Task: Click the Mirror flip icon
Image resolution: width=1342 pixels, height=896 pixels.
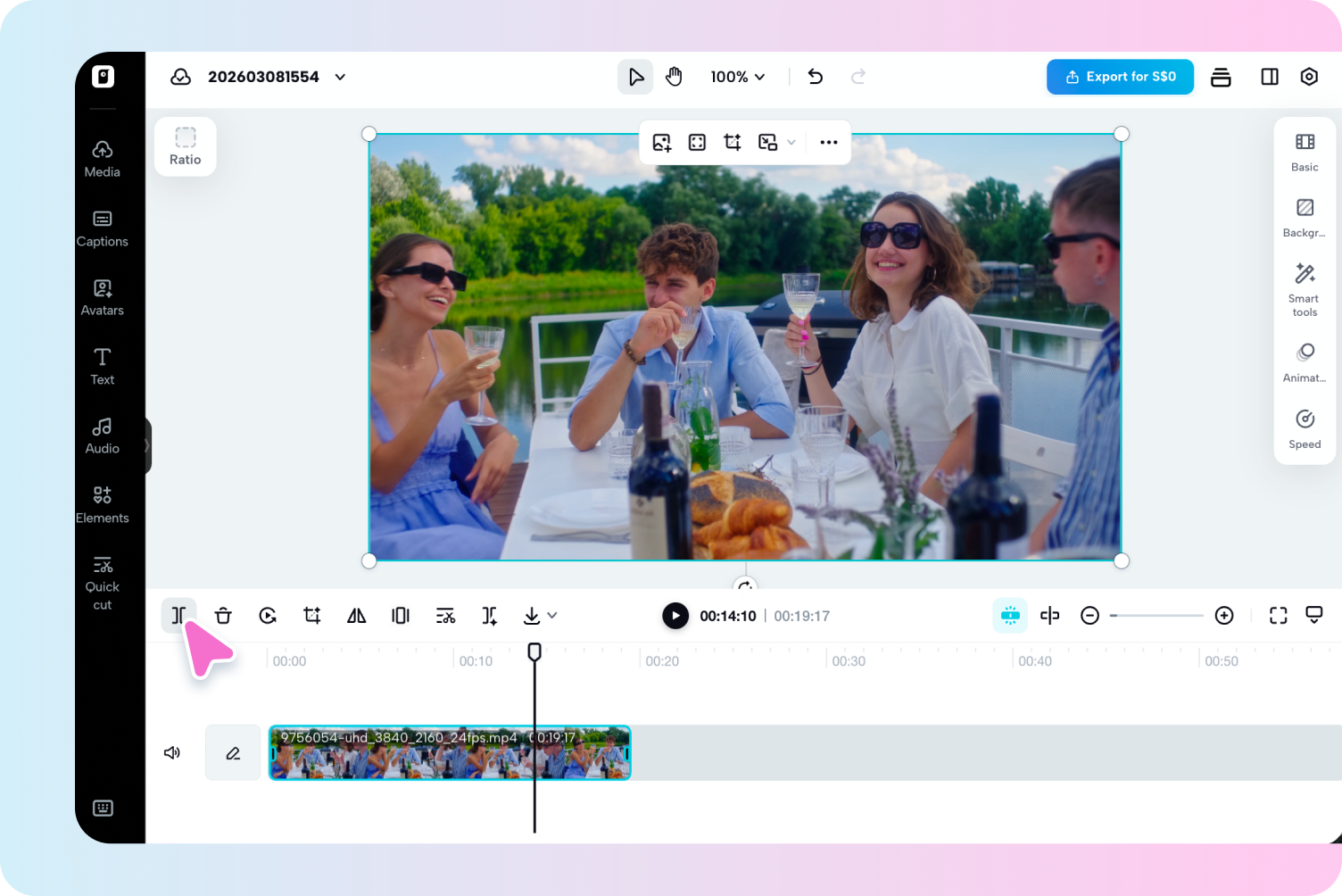Action: [356, 616]
